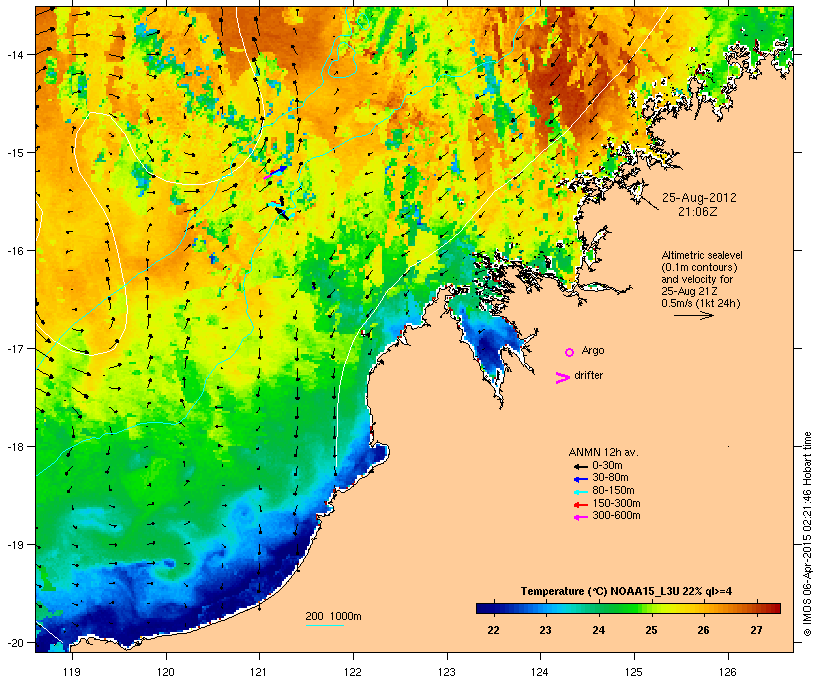Click the cyan 200m isobath legend line
The image size is (820, 680).
(x=324, y=625)
